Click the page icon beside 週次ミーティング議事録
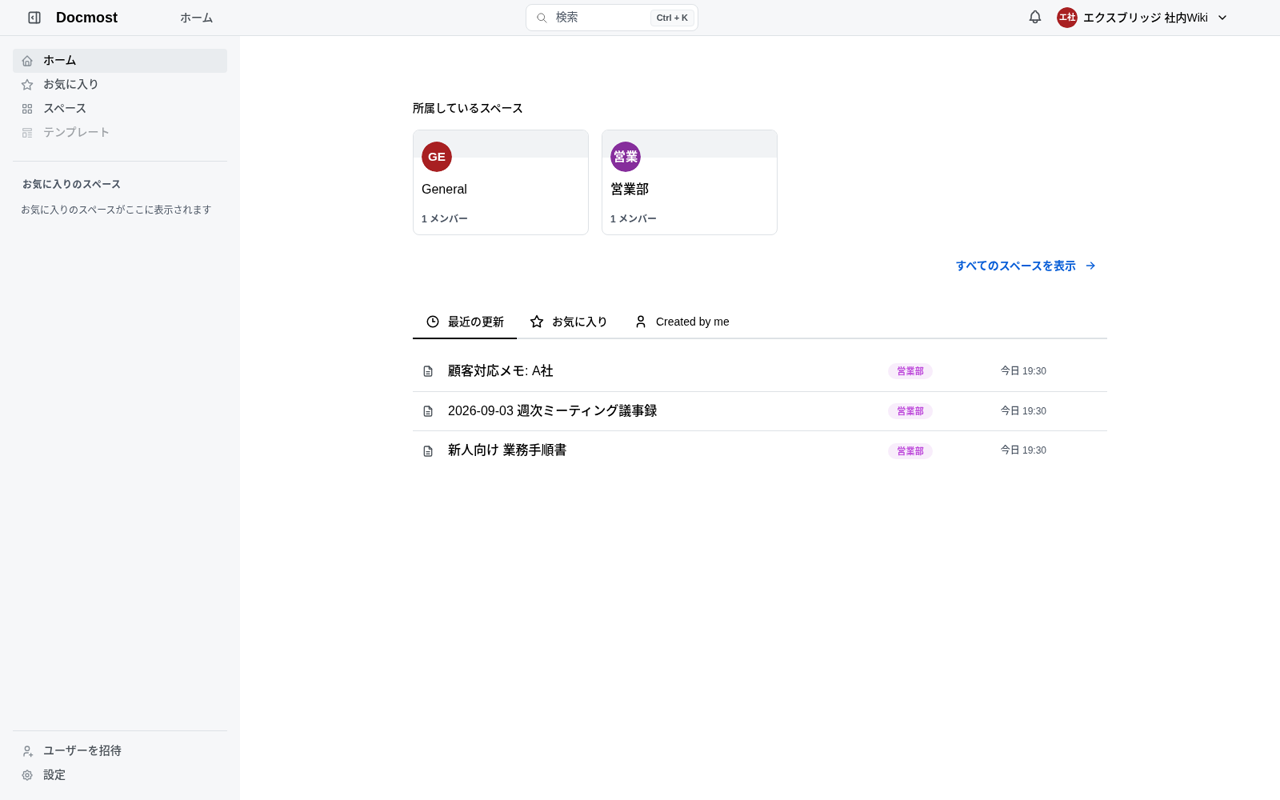 click(x=428, y=411)
